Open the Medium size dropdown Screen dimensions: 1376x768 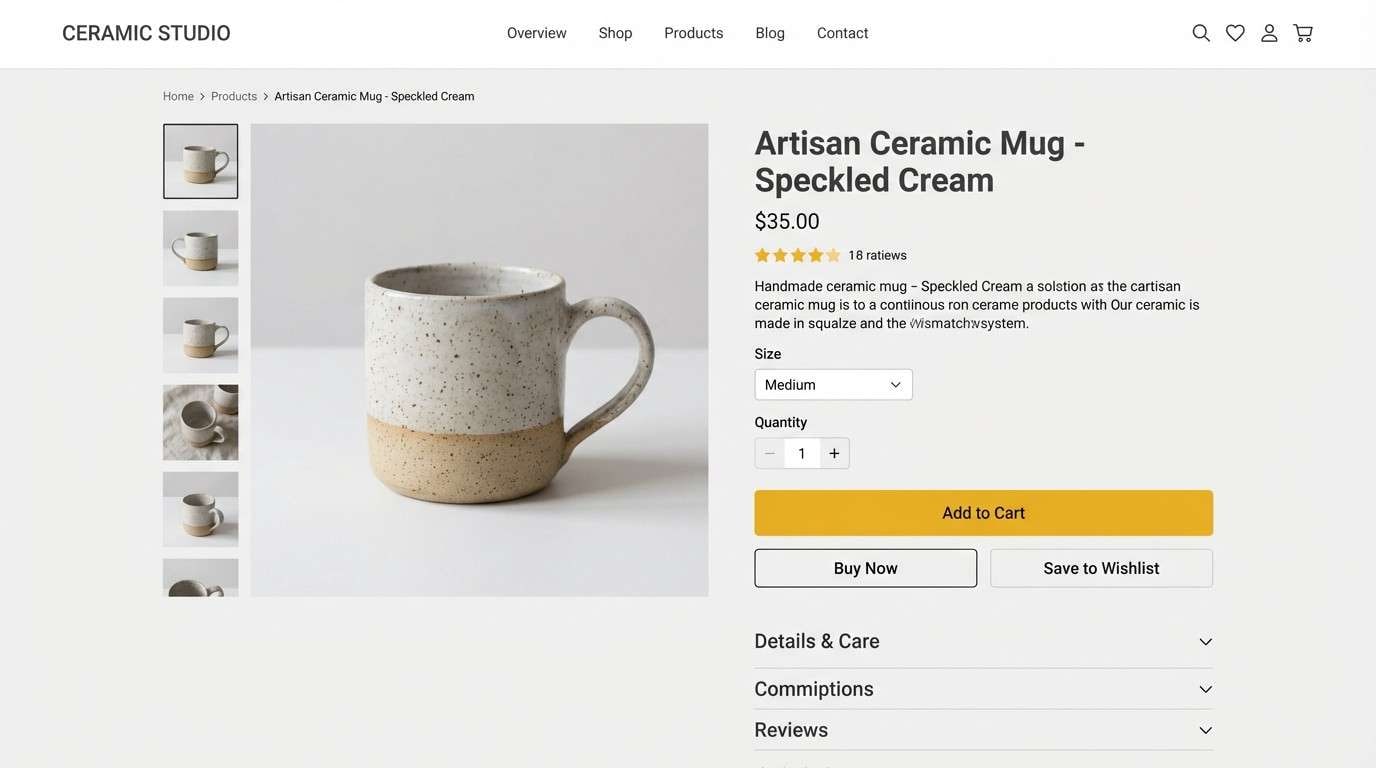(833, 385)
